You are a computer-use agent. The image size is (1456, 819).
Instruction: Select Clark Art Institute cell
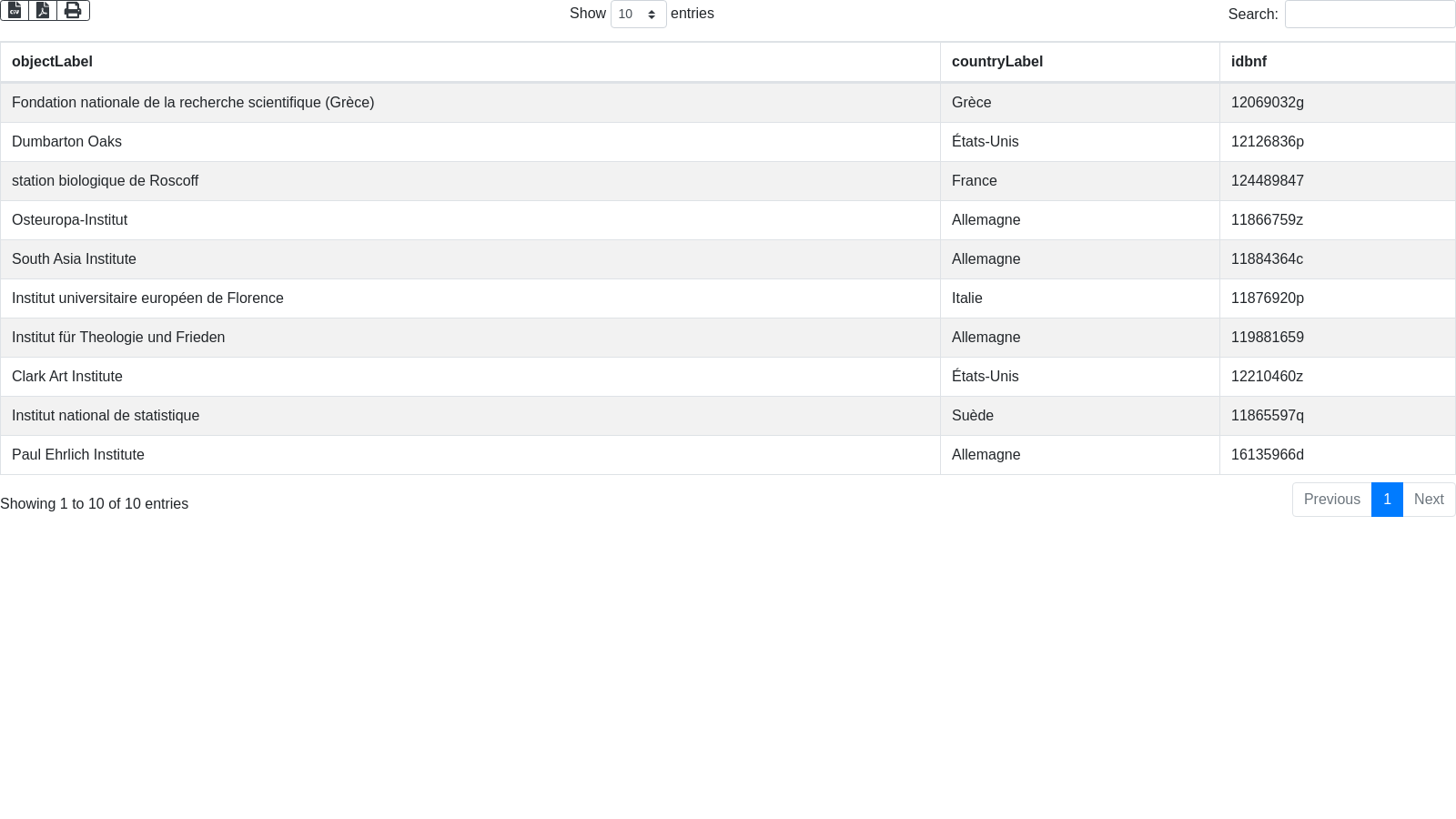click(470, 377)
